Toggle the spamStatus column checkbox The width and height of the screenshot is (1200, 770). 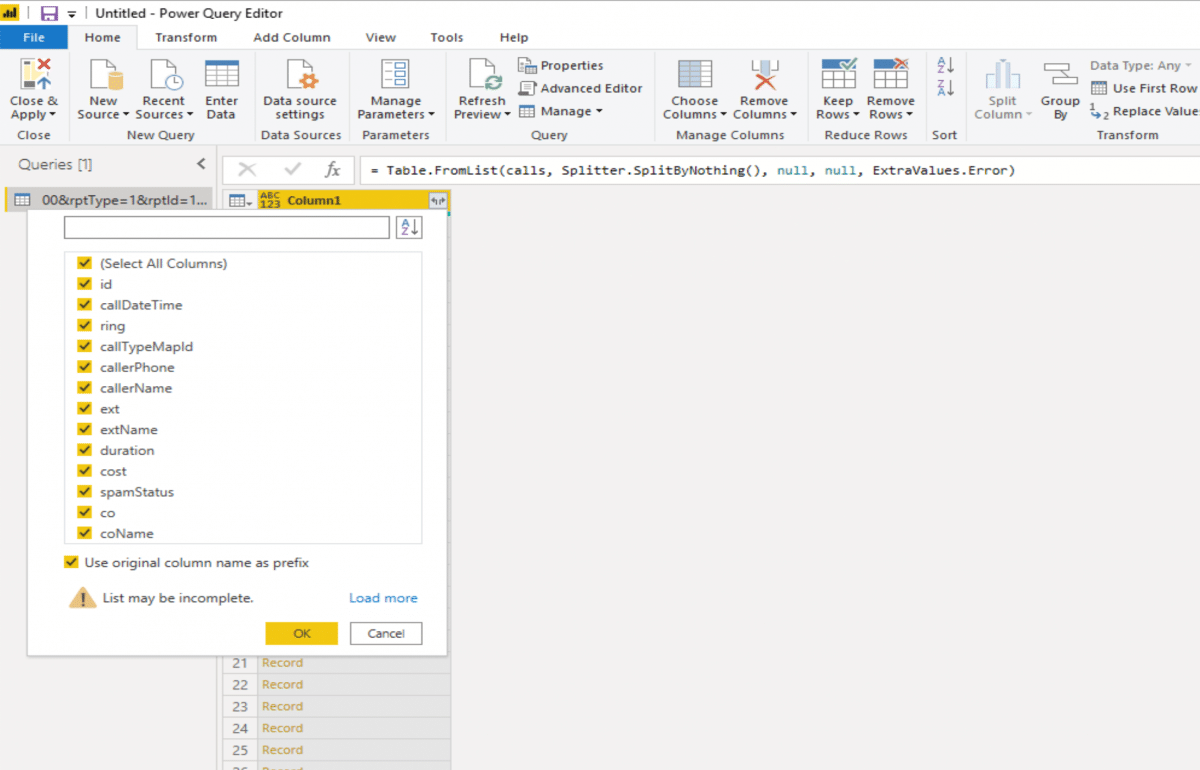point(85,492)
